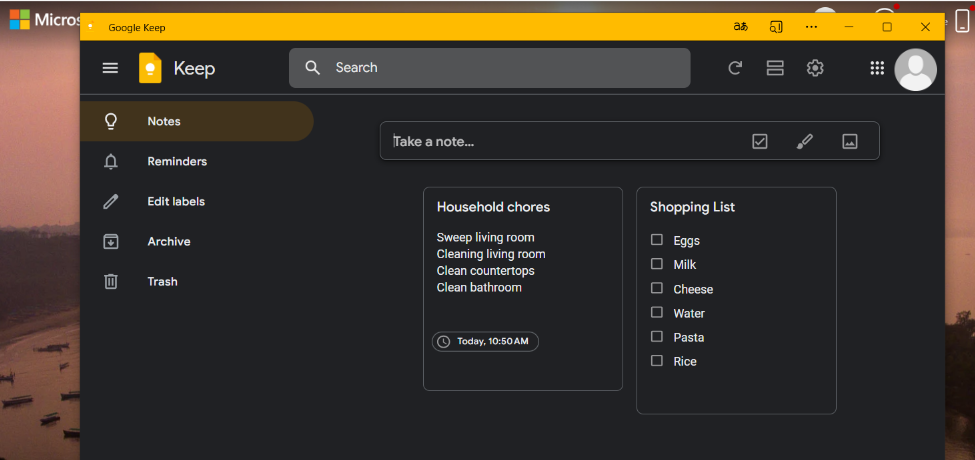Click the Today 10:50 AM reminder chip

485,341
